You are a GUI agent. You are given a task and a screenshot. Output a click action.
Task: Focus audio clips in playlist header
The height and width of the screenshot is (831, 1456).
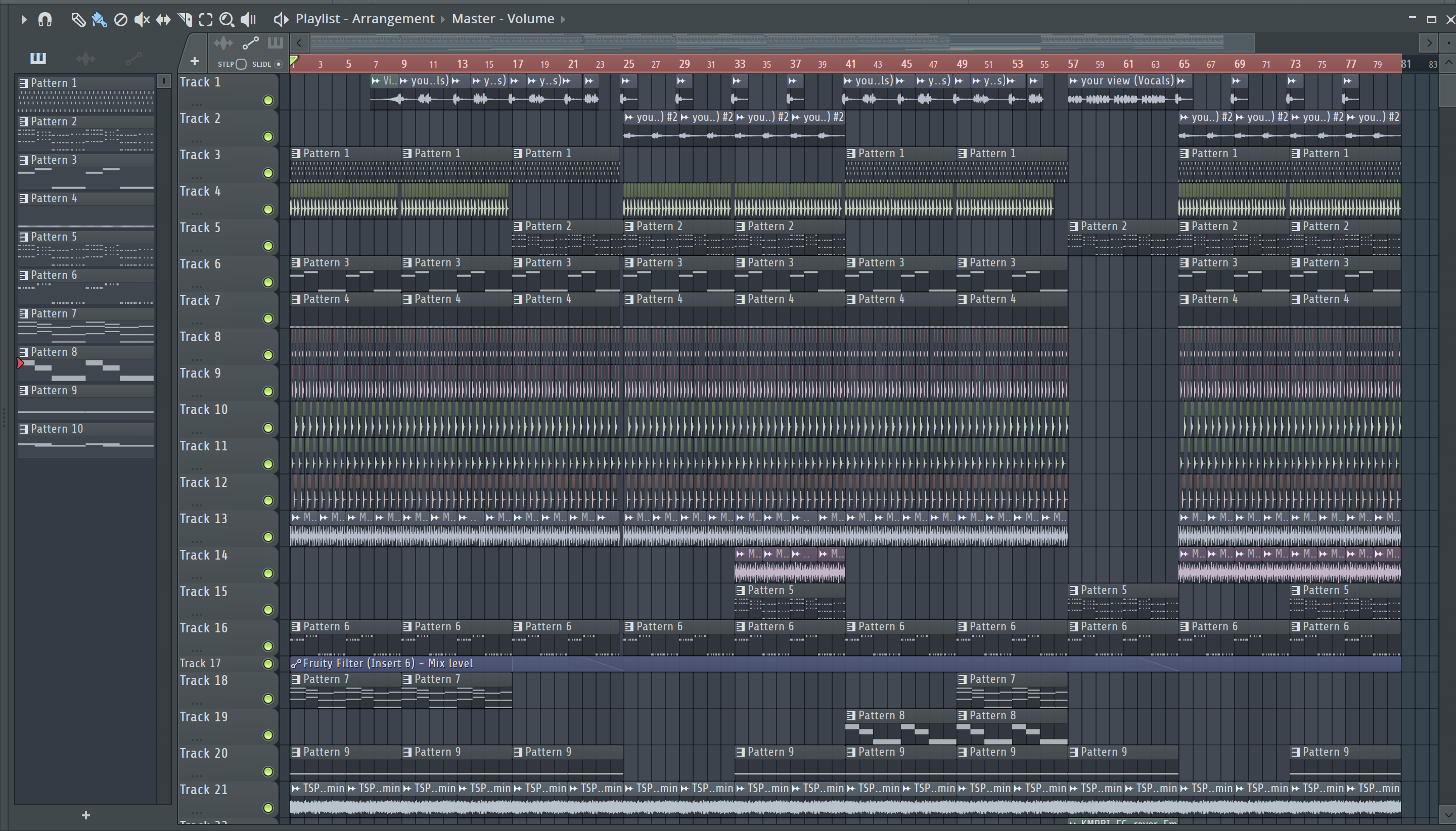223,43
